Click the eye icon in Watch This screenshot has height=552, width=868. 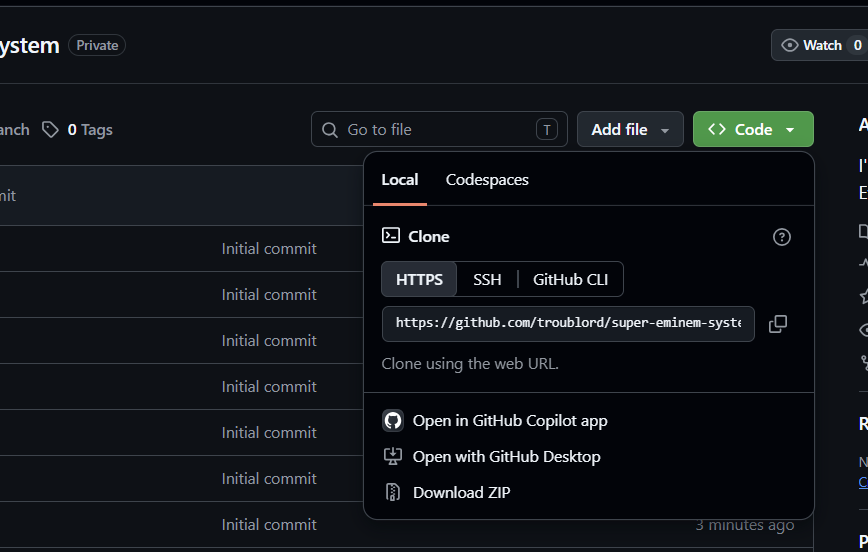[789, 45]
